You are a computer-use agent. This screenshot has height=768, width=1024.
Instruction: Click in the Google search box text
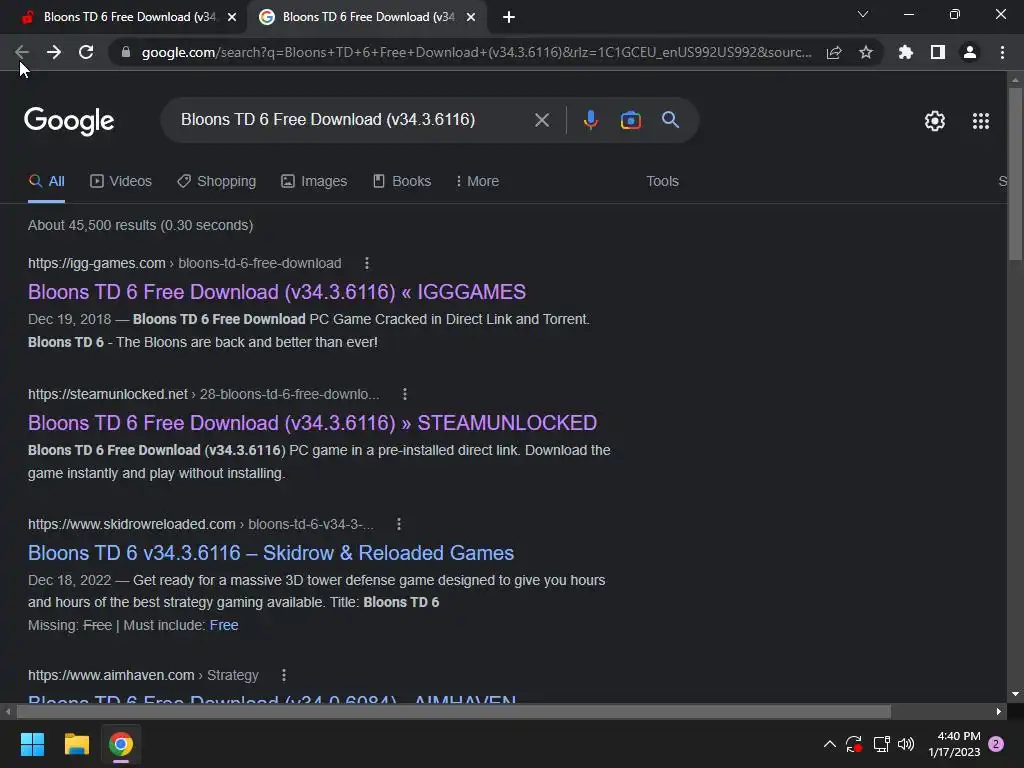[328, 120]
